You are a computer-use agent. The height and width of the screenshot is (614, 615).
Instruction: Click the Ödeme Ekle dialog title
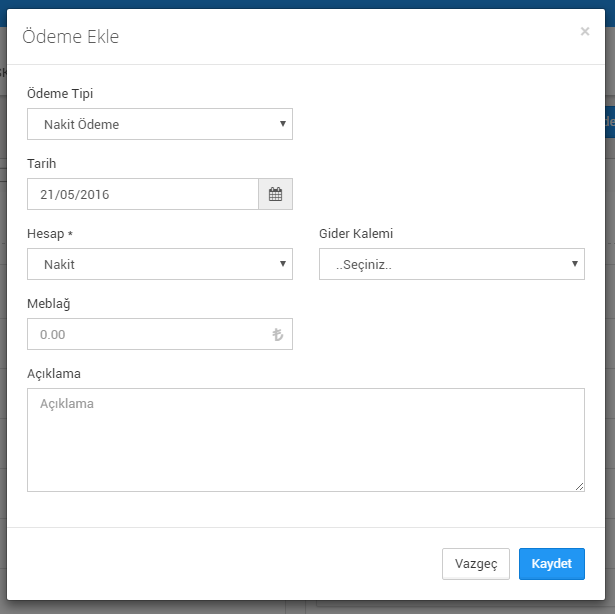click(x=71, y=36)
